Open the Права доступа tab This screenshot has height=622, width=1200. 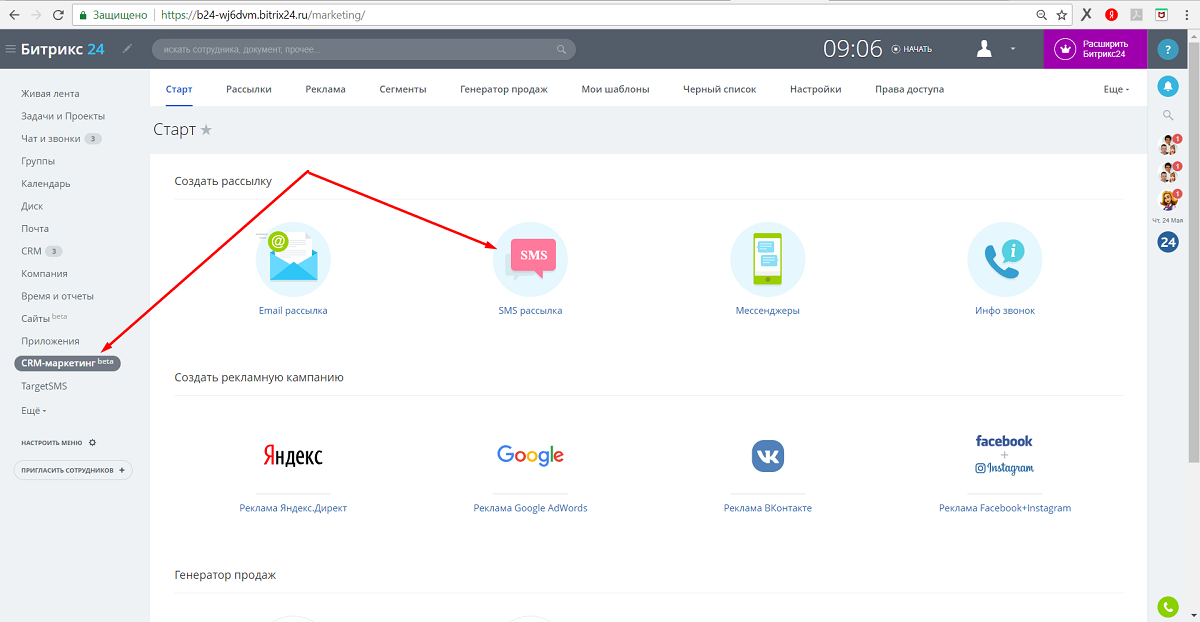(x=909, y=89)
